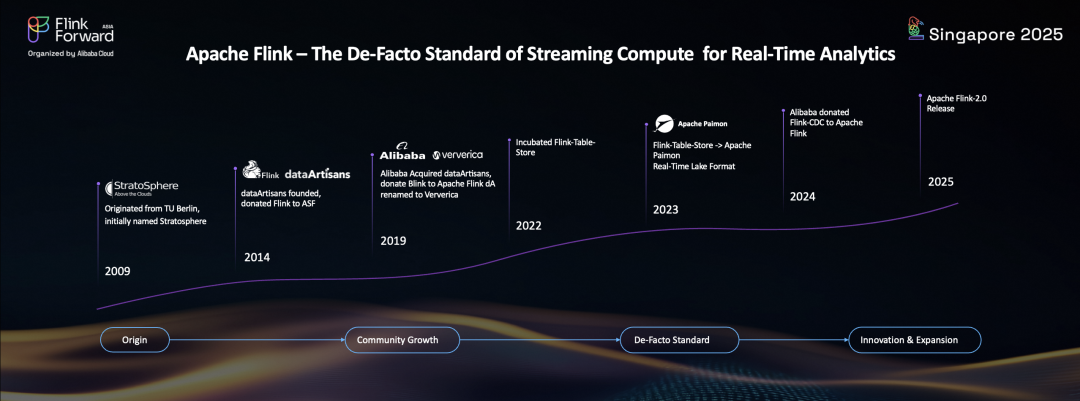Click the 2019 year label
Screen dimensions: 1080x401
tap(393, 241)
